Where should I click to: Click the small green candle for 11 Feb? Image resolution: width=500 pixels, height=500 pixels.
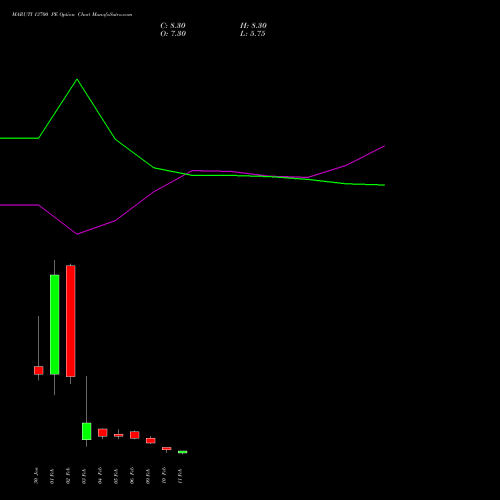tap(183, 452)
